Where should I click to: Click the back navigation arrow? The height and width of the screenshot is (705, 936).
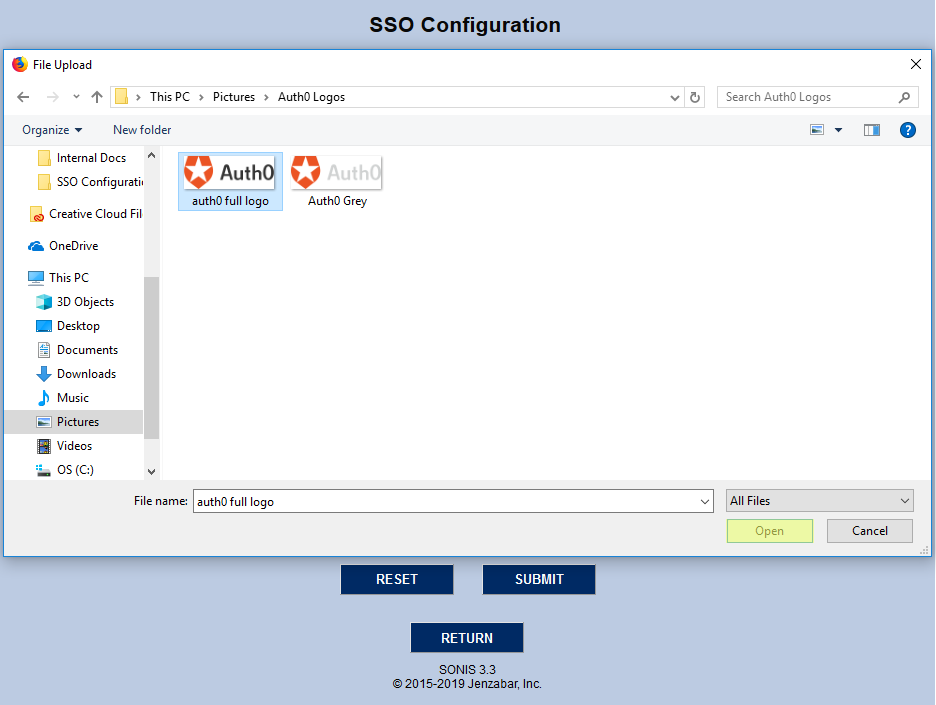22,97
